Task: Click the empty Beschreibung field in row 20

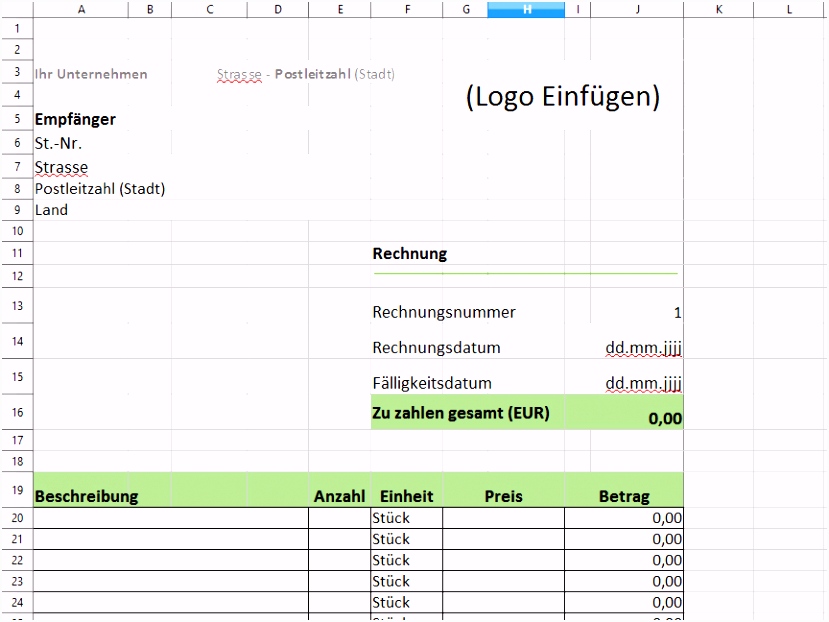Action: (171, 518)
